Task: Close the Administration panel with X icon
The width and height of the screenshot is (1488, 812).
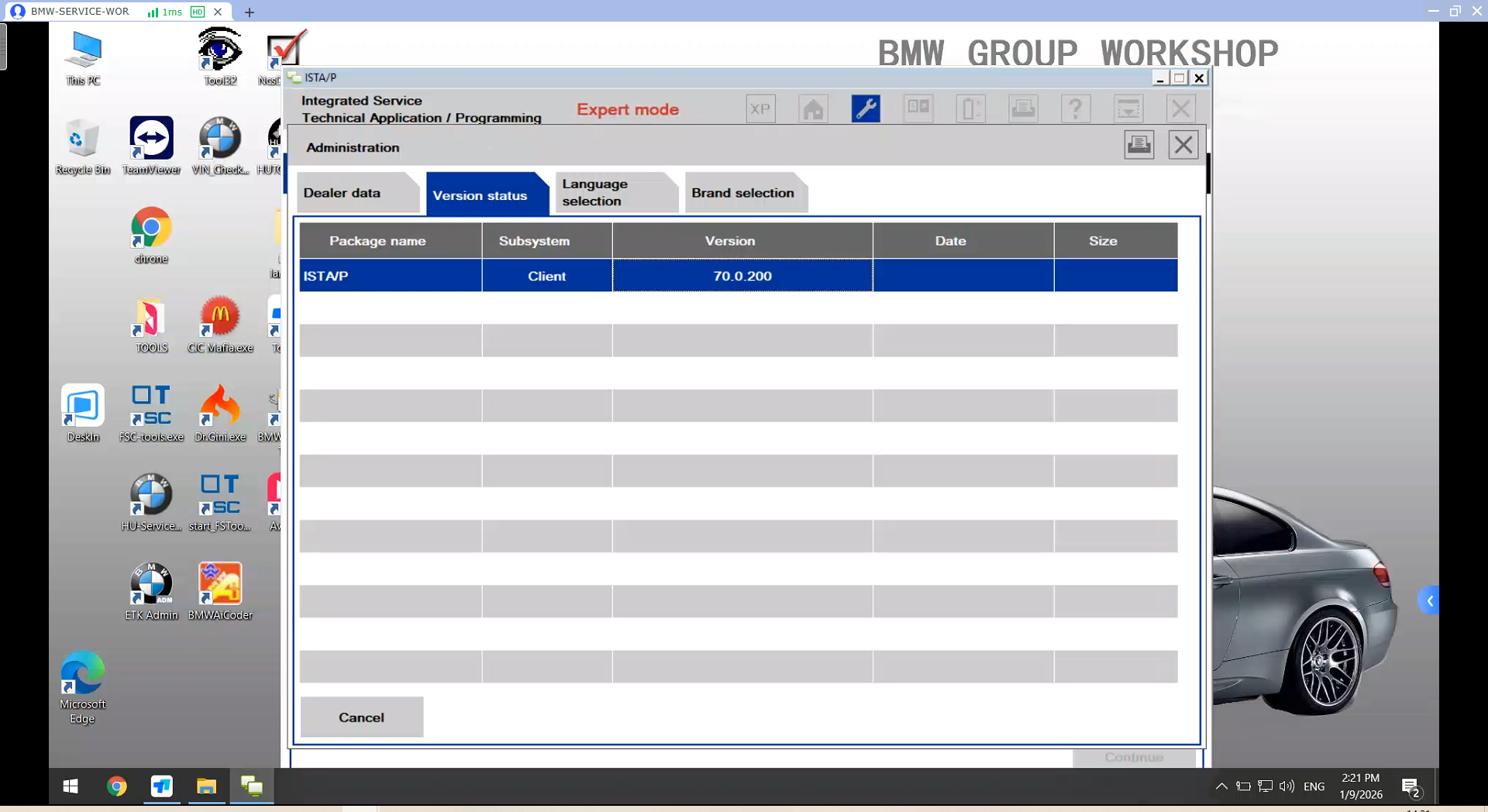Action: click(x=1183, y=145)
